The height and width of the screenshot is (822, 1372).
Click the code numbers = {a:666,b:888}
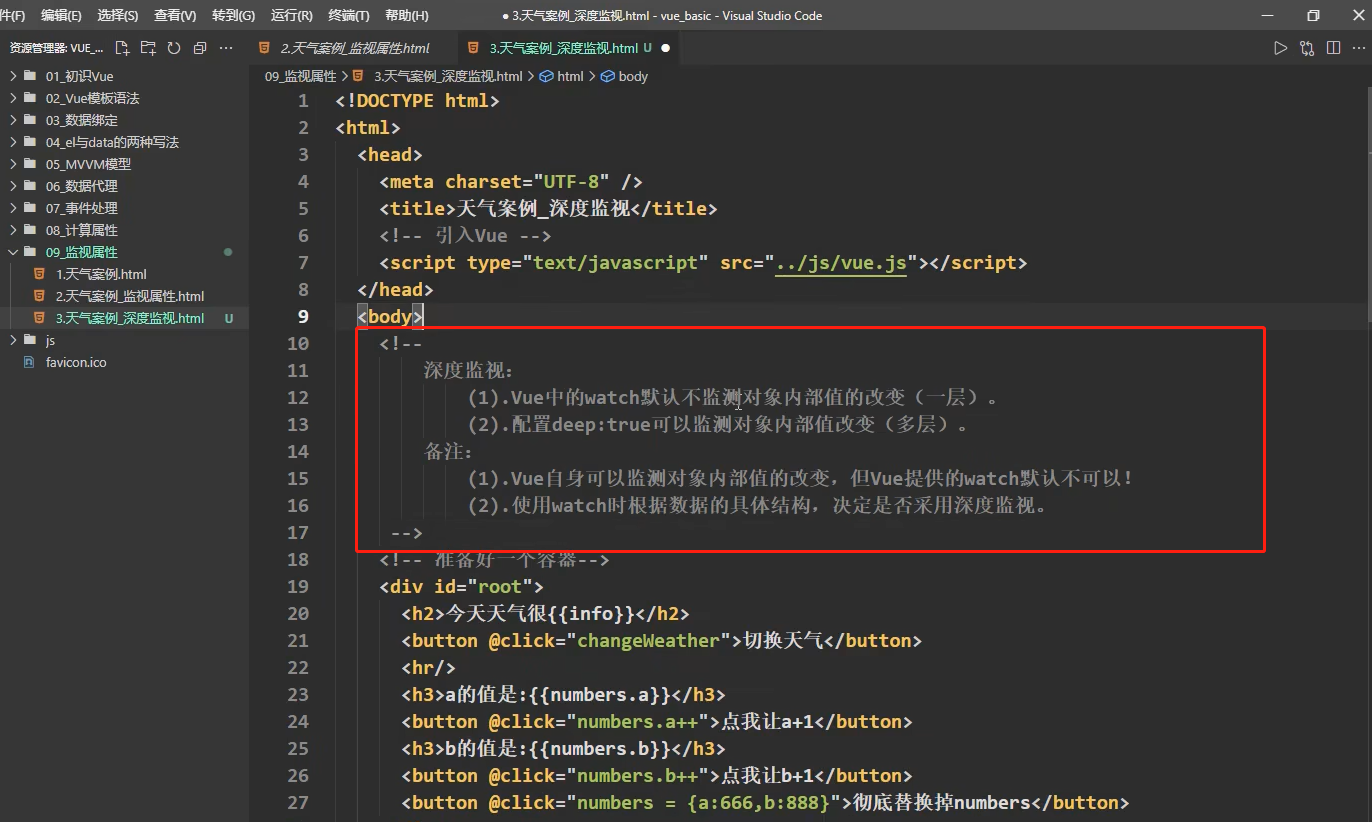point(703,803)
